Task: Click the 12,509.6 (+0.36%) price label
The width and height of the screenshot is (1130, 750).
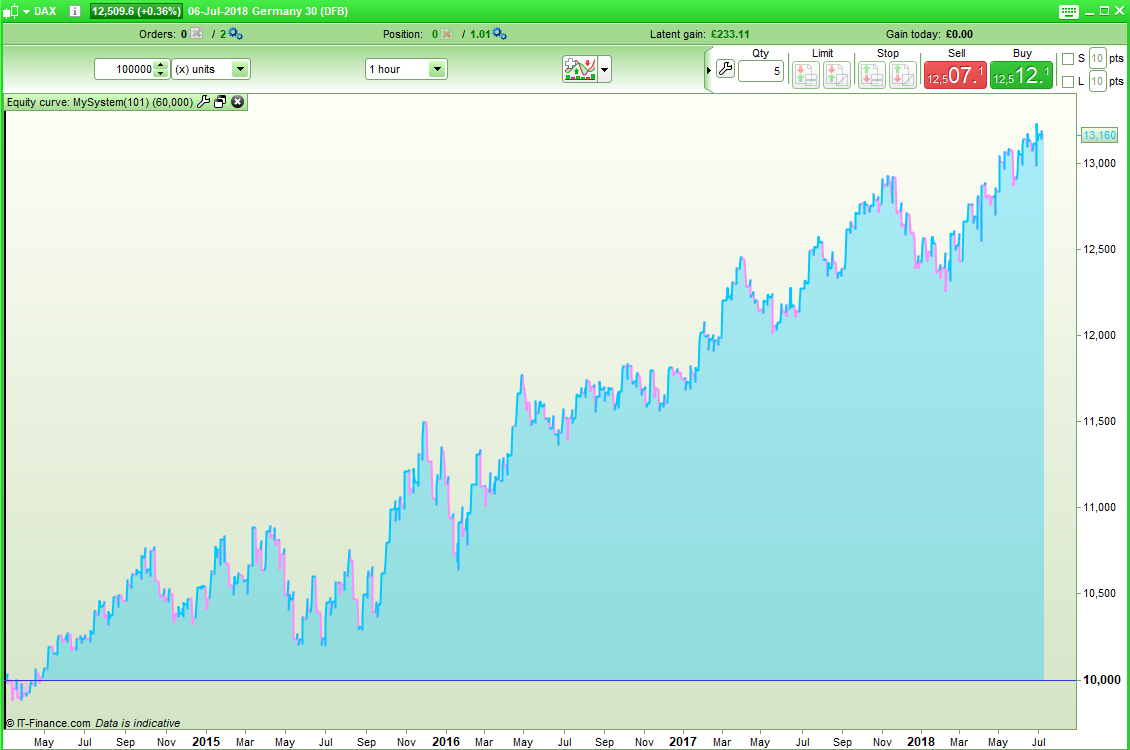Action: pyautogui.click(x=136, y=12)
